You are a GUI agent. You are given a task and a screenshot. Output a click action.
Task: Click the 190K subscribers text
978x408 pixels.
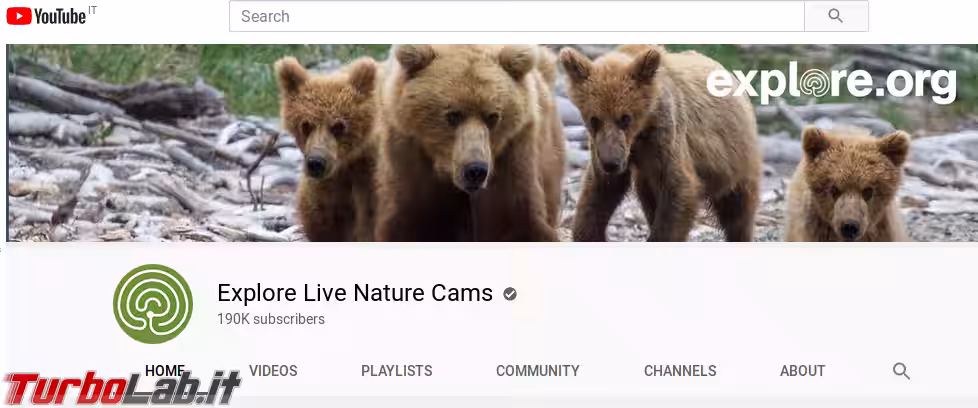pyautogui.click(x=270, y=319)
